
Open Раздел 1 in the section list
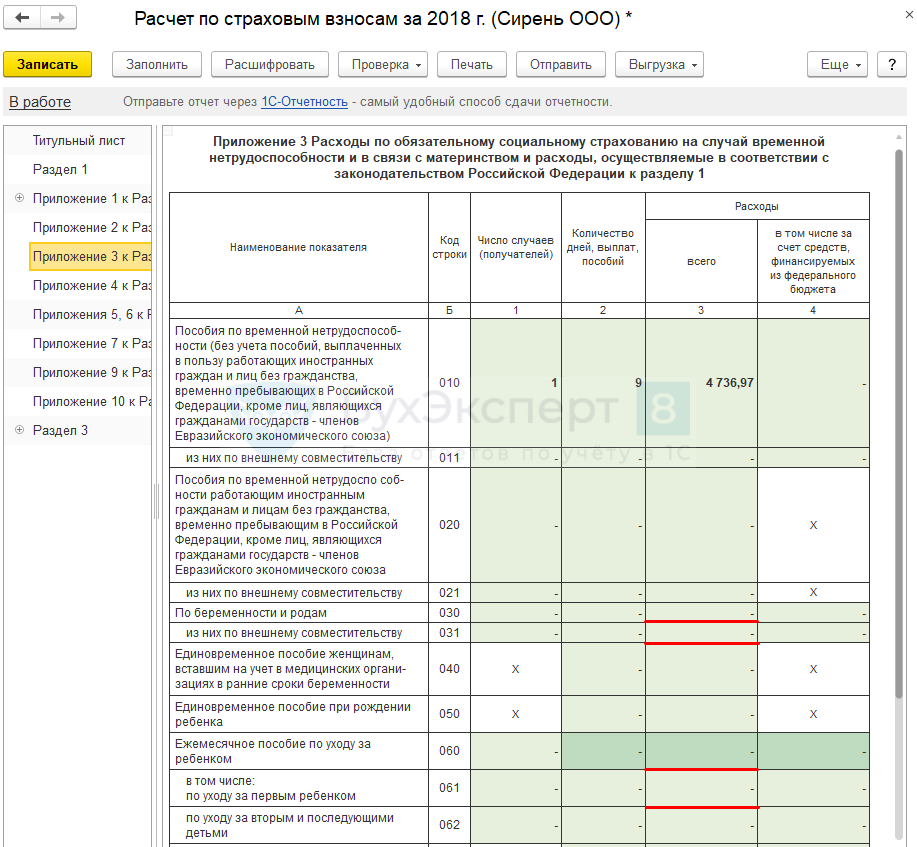60,169
